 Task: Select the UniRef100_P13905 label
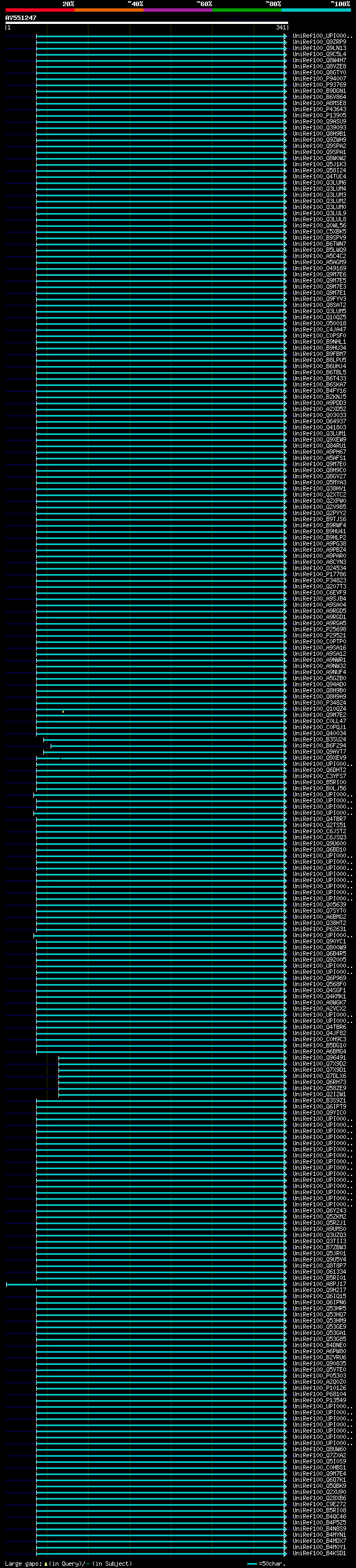319,116
